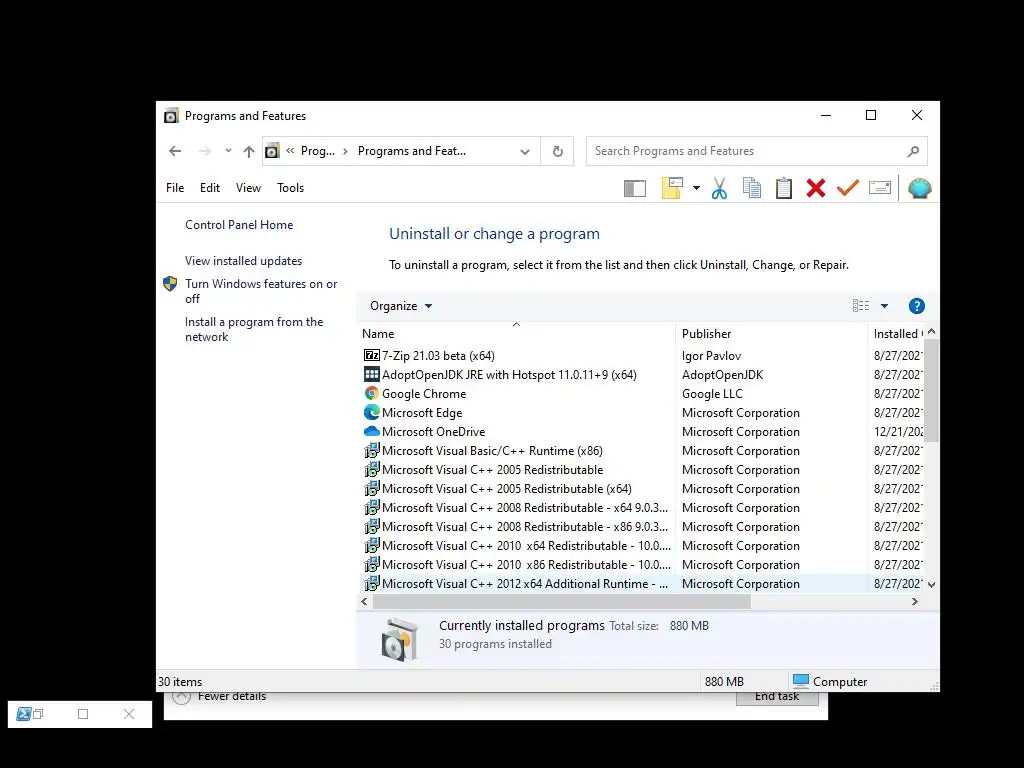Open the Edit menu
This screenshot has width=1024, height=768.
click(210, 188)
